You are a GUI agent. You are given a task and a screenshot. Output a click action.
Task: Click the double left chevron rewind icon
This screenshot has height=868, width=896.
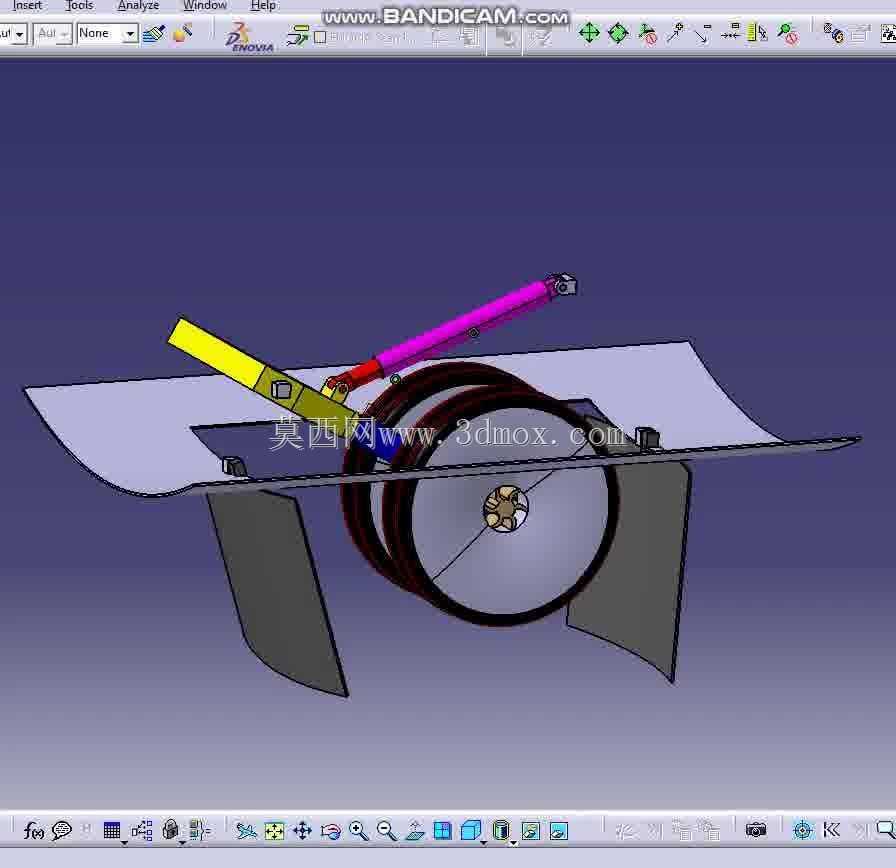tap(831, 830)
